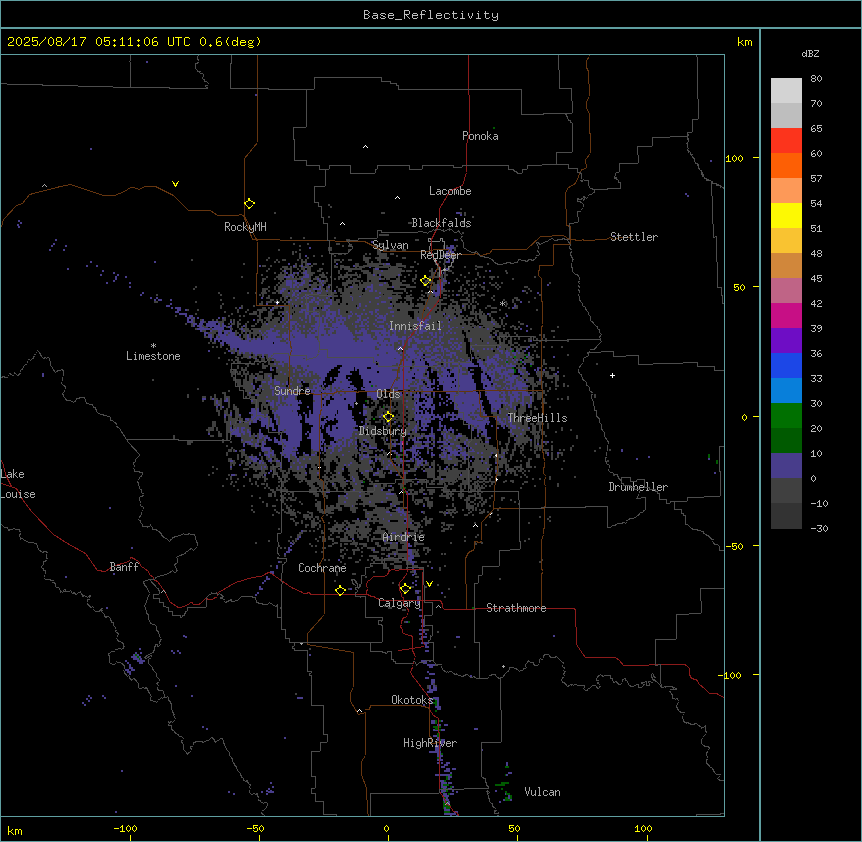Pick the red swatch in the dBZ legend

[x=786, y=141]
